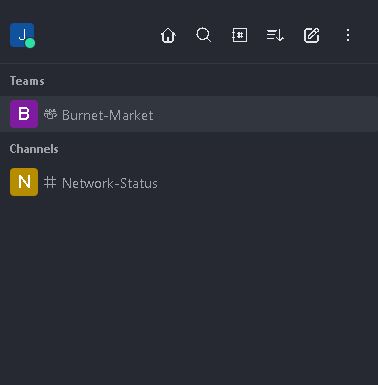The width and height of the screenshot is (378, 385).
Task: Click the team icon beside Burnet-Market
Action: coord(50,115)
